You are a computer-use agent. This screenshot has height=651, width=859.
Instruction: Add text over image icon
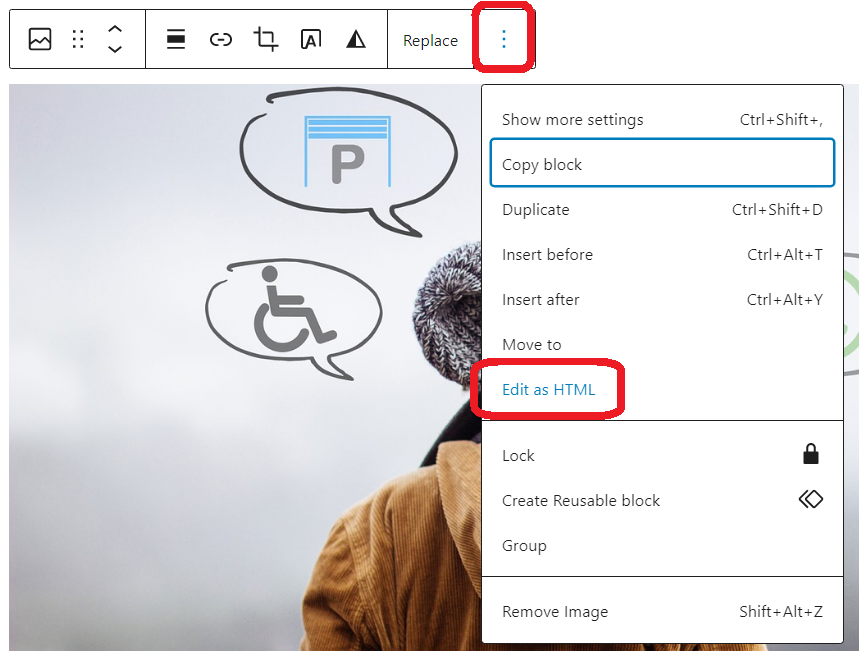point(311,39)
